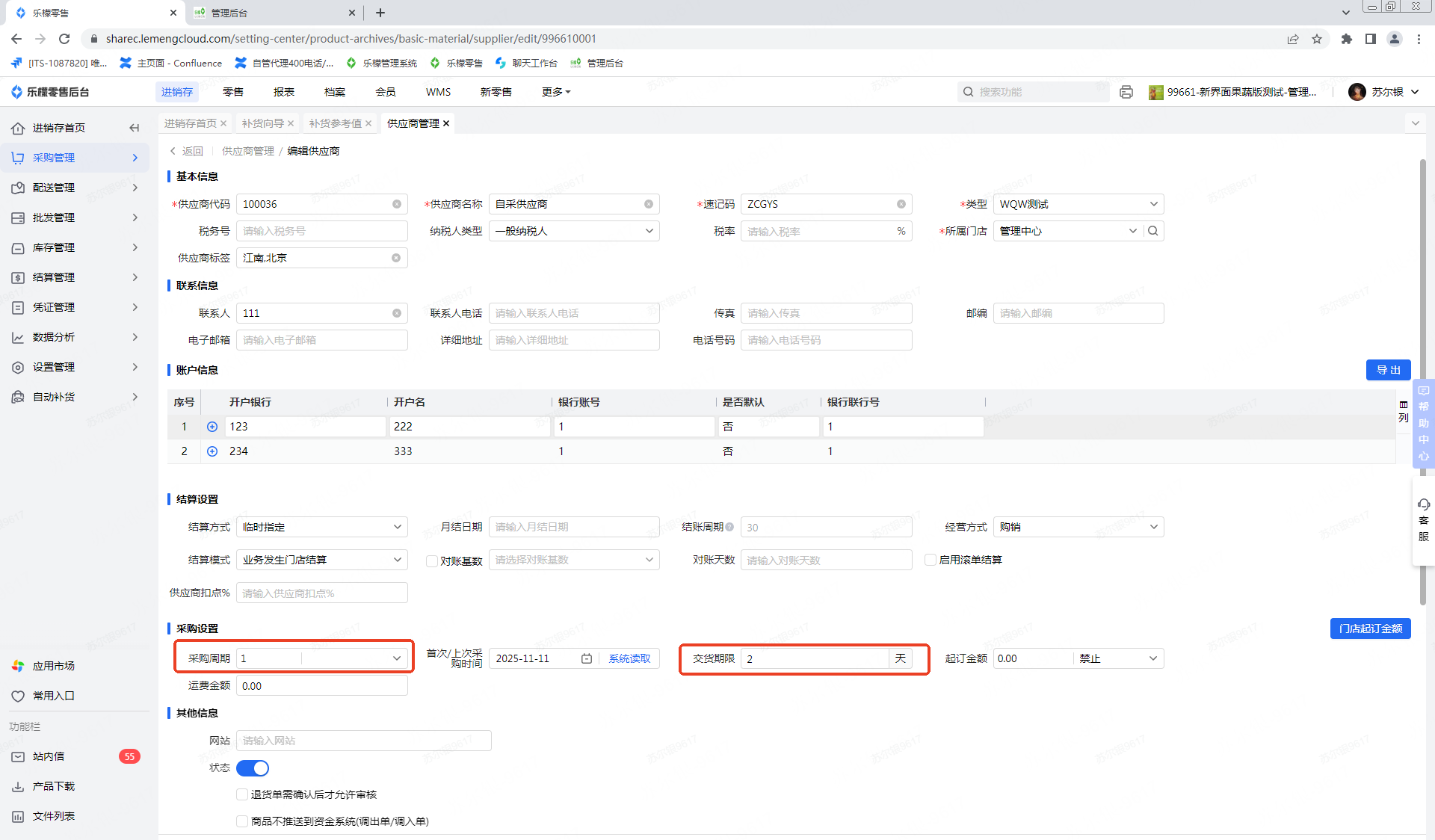Open the 报表 top menu
This screenshot has width=1435, height=840.
284,92
